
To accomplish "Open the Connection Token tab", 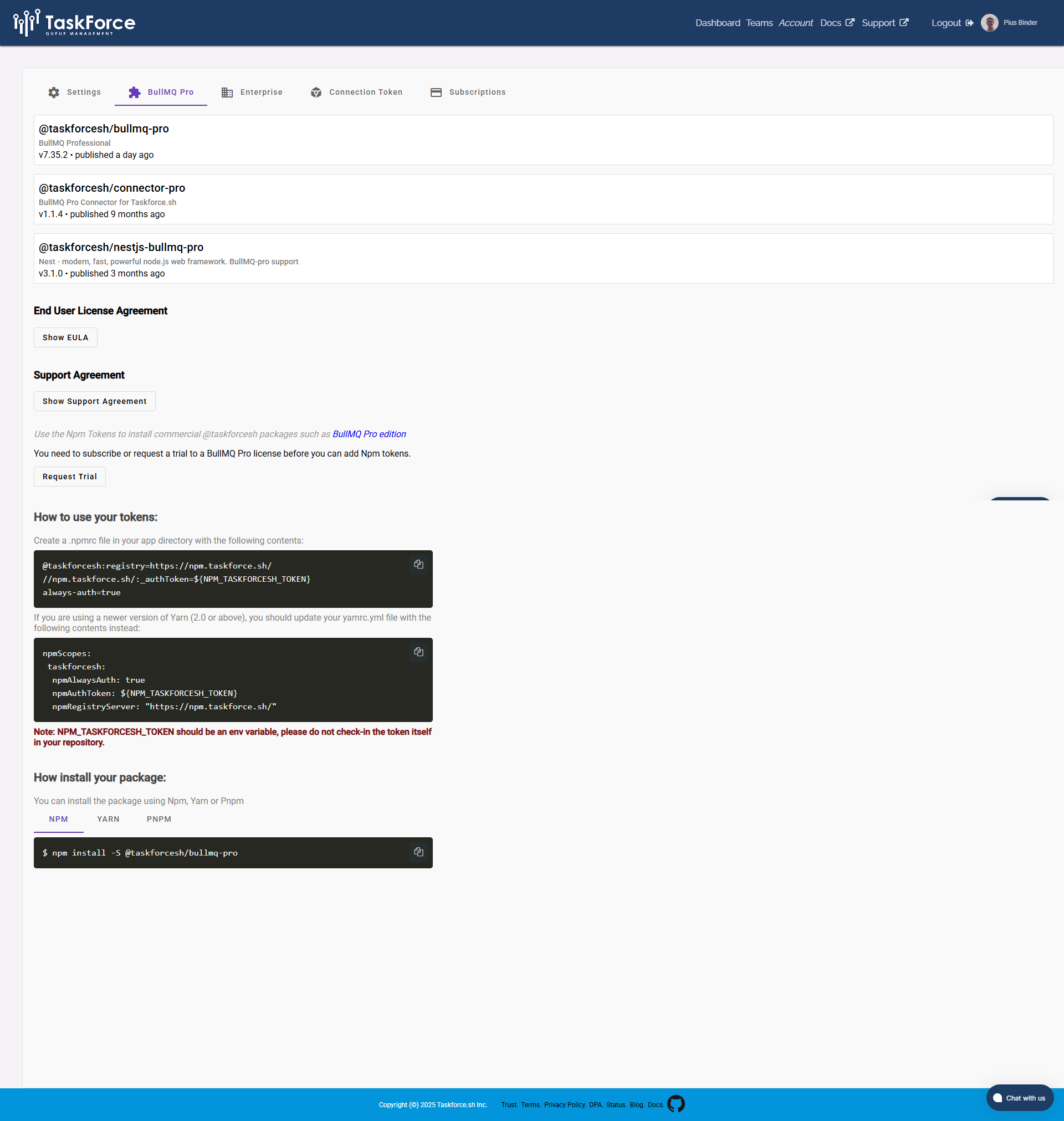I will [x=356, y=93].
